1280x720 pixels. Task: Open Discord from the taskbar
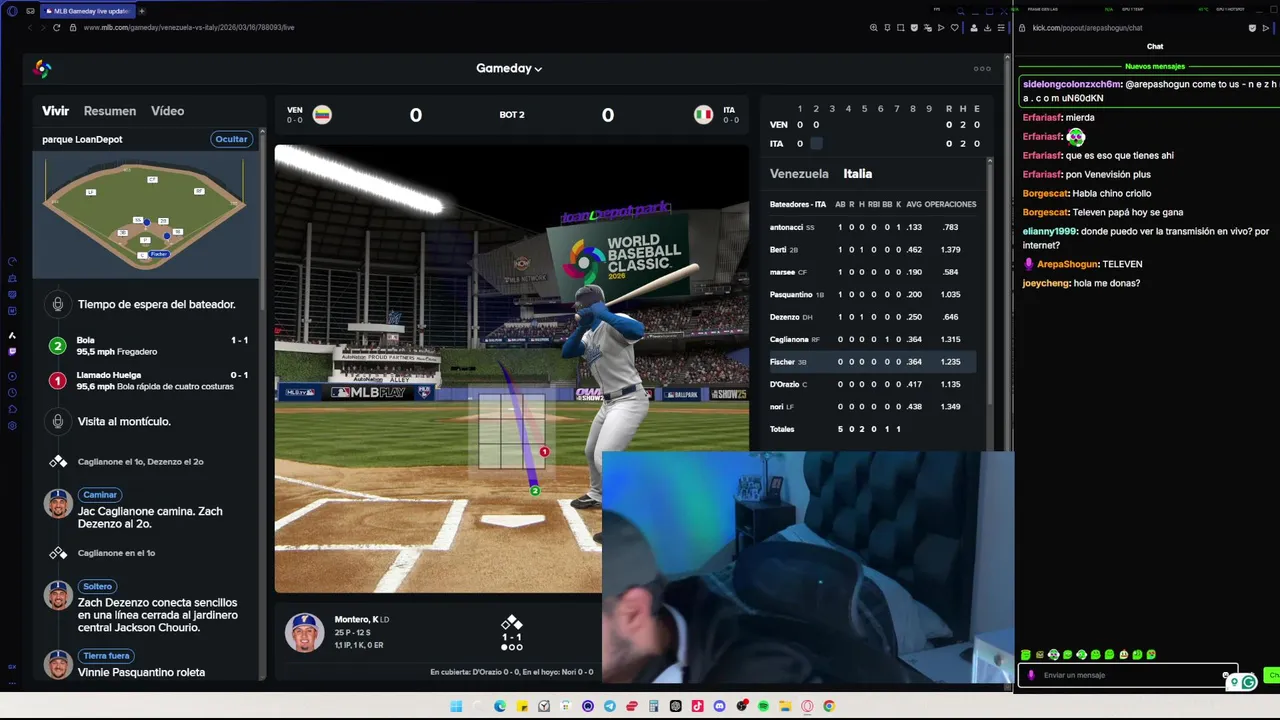pyautogui.click(x=719, y=706)
